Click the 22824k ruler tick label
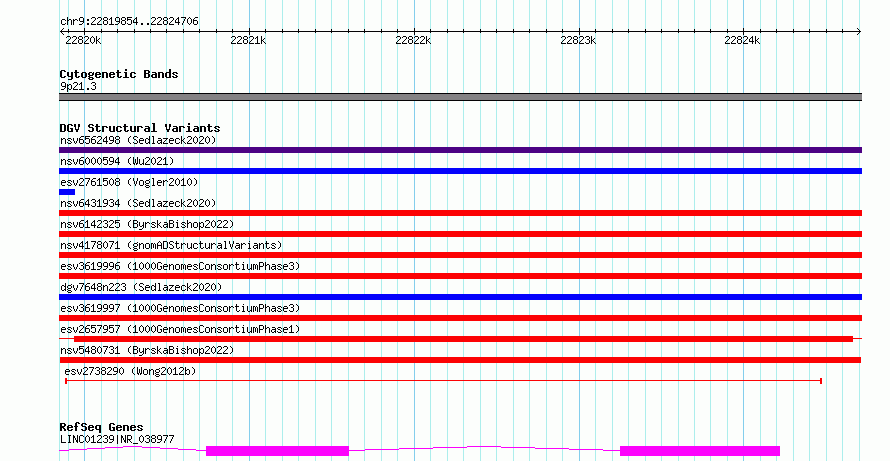Image resolution: width=890 pixels, height=461 pixels. (x=742, y=40)
